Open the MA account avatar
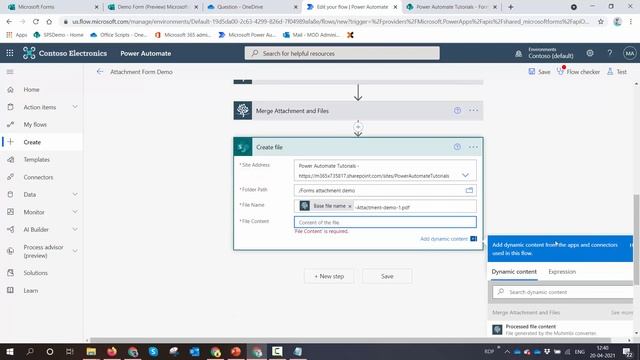Viewport: 640px width, 360px height. click(x=629, y=53)
